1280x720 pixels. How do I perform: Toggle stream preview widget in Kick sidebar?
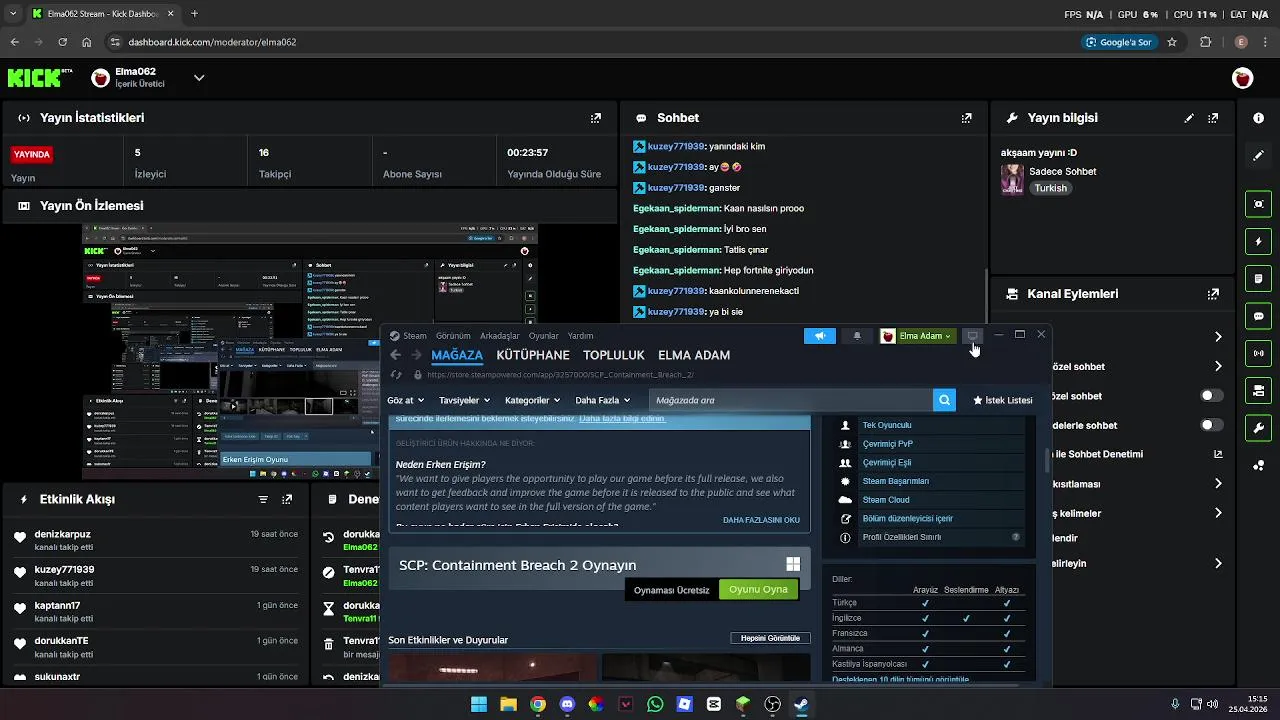click(x=1258, y=204)
